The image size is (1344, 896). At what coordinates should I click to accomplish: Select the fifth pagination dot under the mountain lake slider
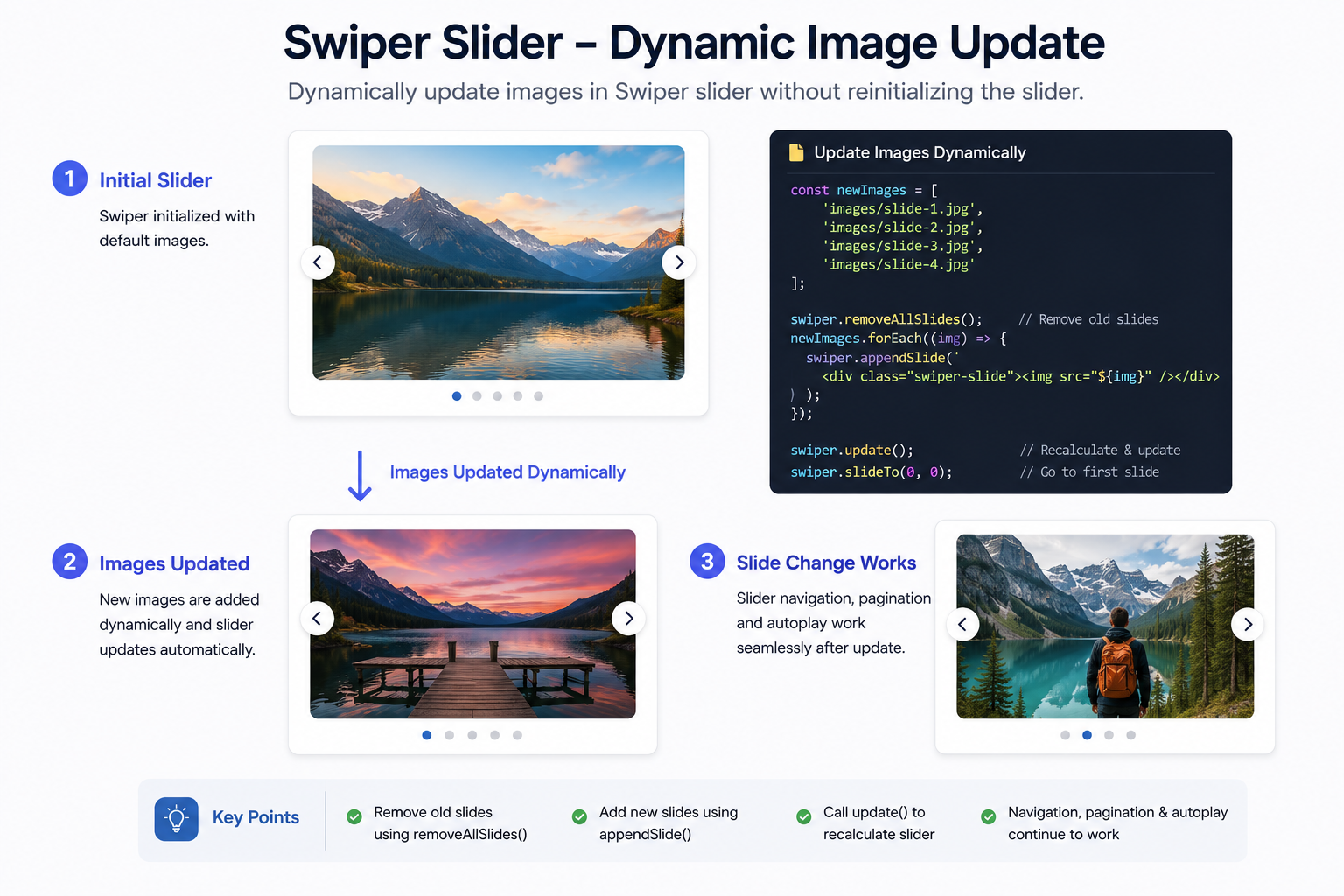pyautogui.click(x=538, y=396)
